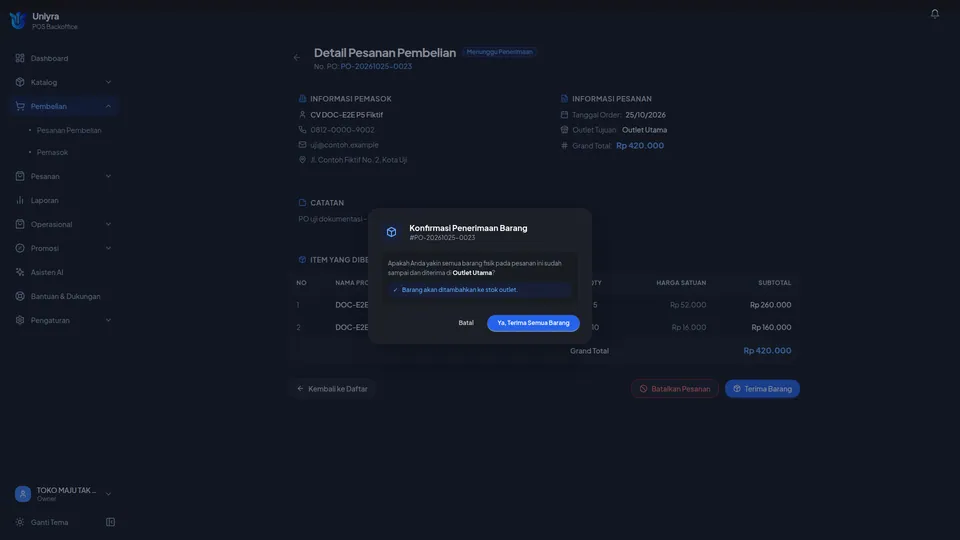
Task: Click the Pesanan bag icon
Action: pos(20,176)
